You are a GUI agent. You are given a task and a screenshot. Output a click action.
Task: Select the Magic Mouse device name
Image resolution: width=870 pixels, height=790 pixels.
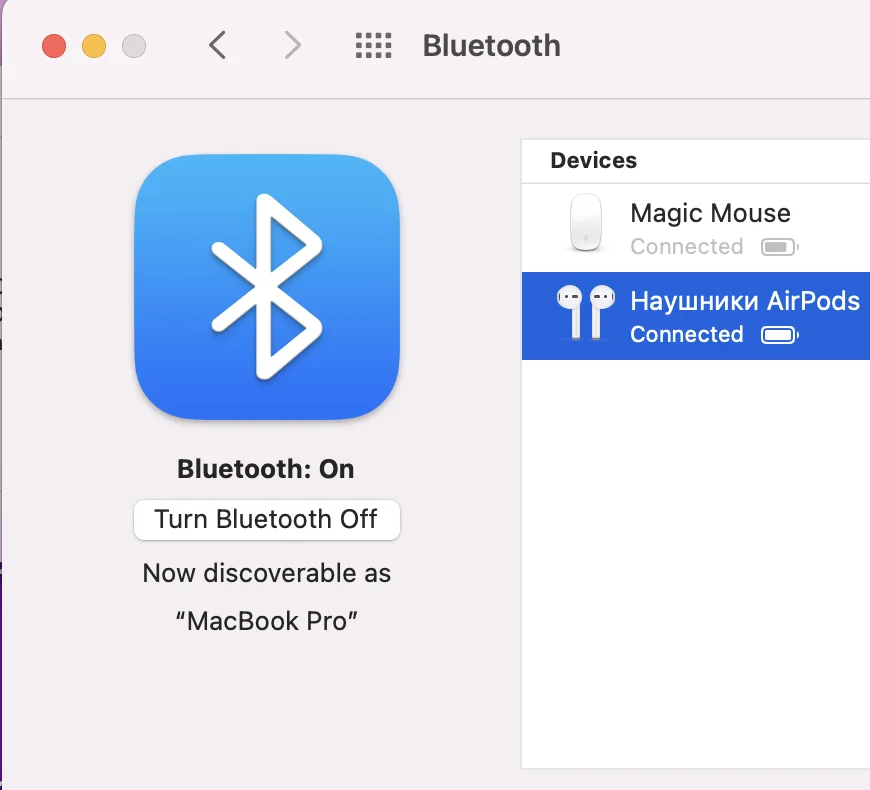point(710,213)
